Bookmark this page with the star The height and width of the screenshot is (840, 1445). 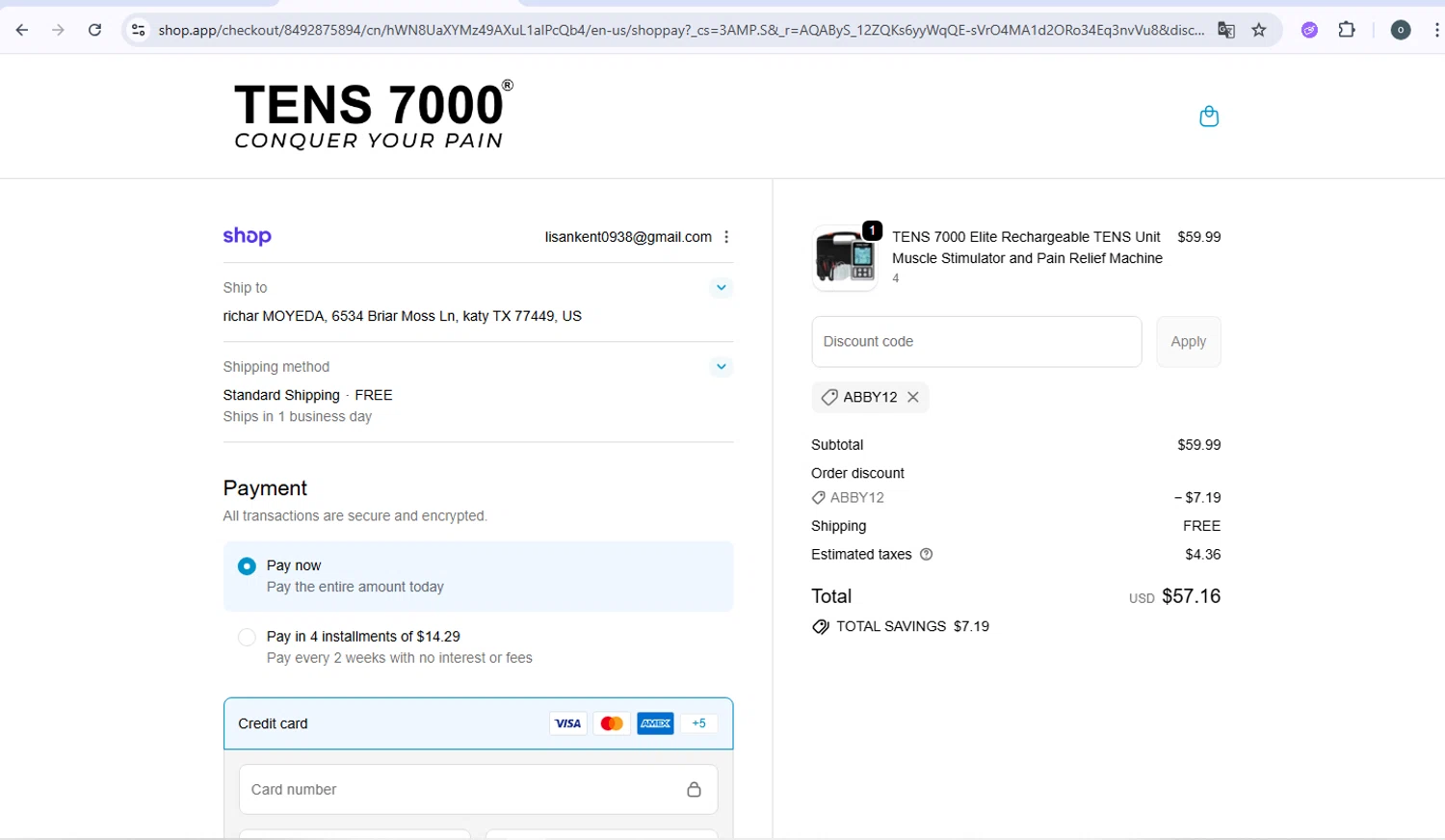tap(1259, 30)
